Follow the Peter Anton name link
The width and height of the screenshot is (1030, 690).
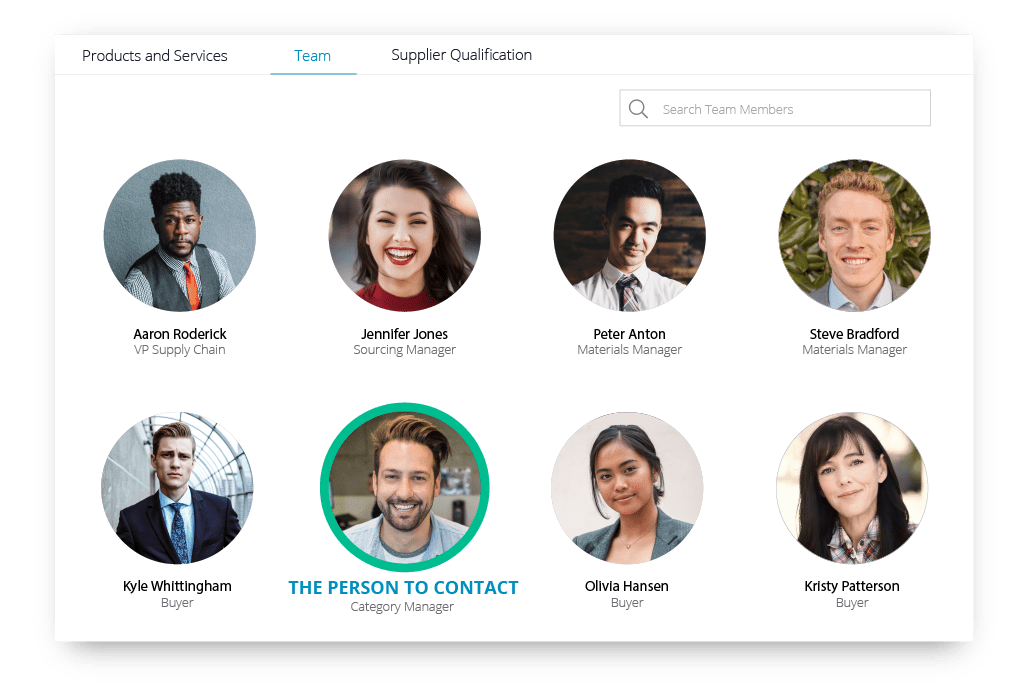pos(629,334)
